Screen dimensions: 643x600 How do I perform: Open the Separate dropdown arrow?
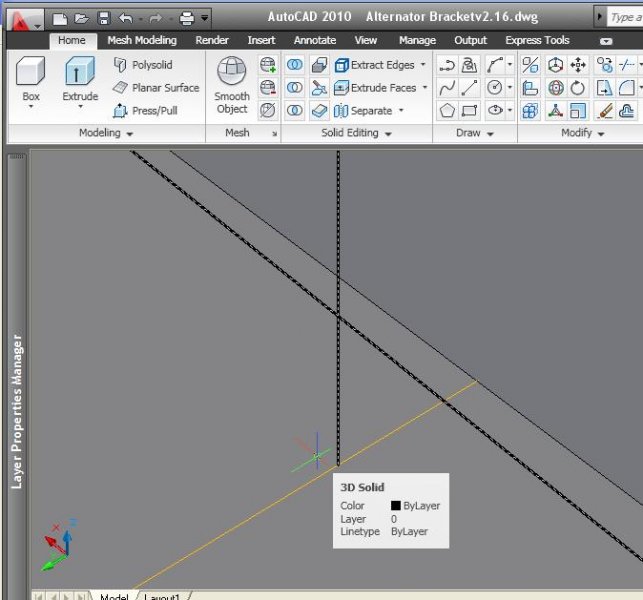click(401, 110)
